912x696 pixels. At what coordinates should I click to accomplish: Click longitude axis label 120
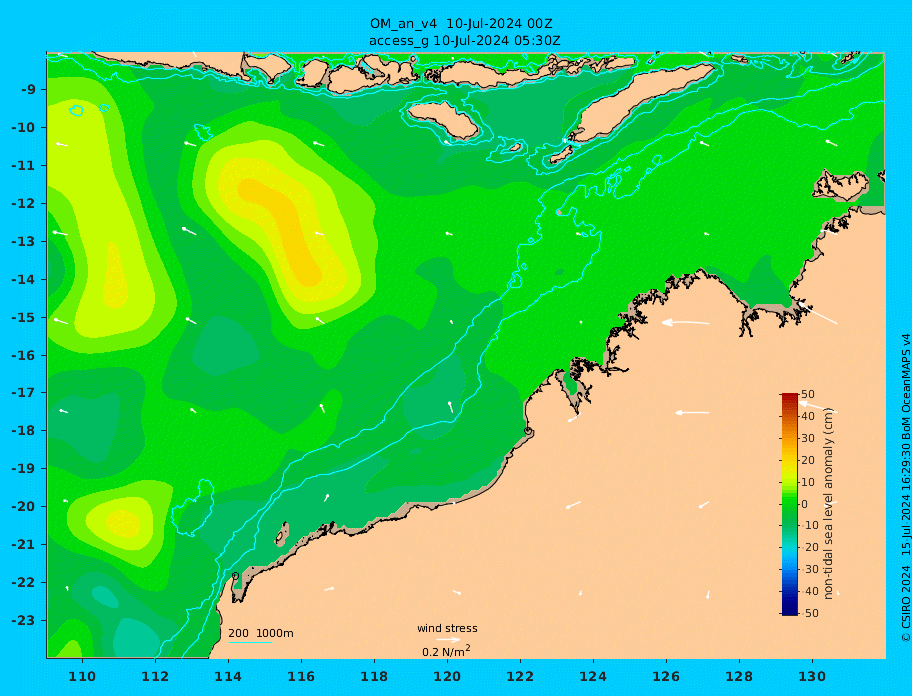click(447, 676)
